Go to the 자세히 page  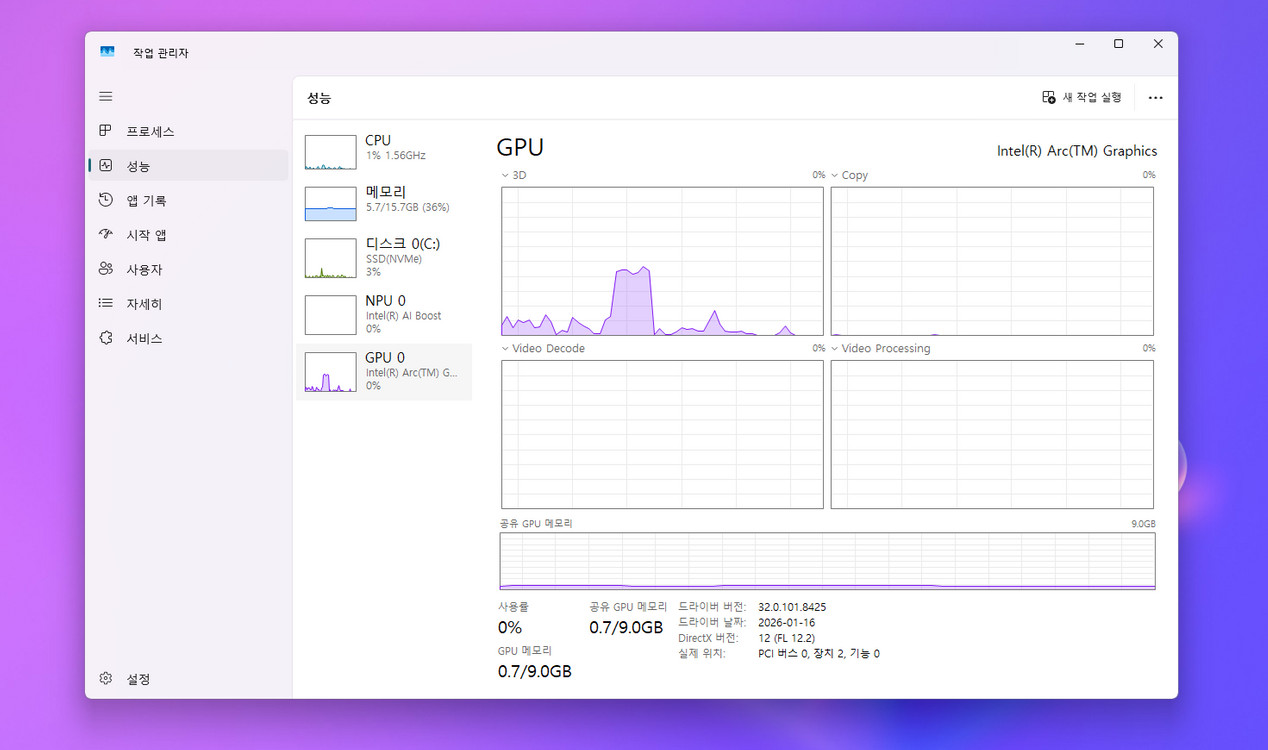[x=188, y=303]
